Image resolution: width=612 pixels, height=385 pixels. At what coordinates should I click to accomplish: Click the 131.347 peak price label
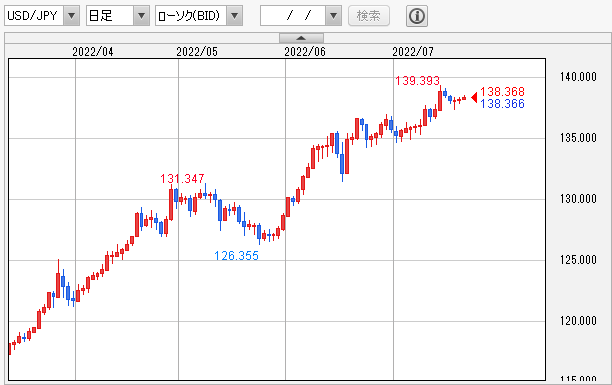click(x=182, y=179)
